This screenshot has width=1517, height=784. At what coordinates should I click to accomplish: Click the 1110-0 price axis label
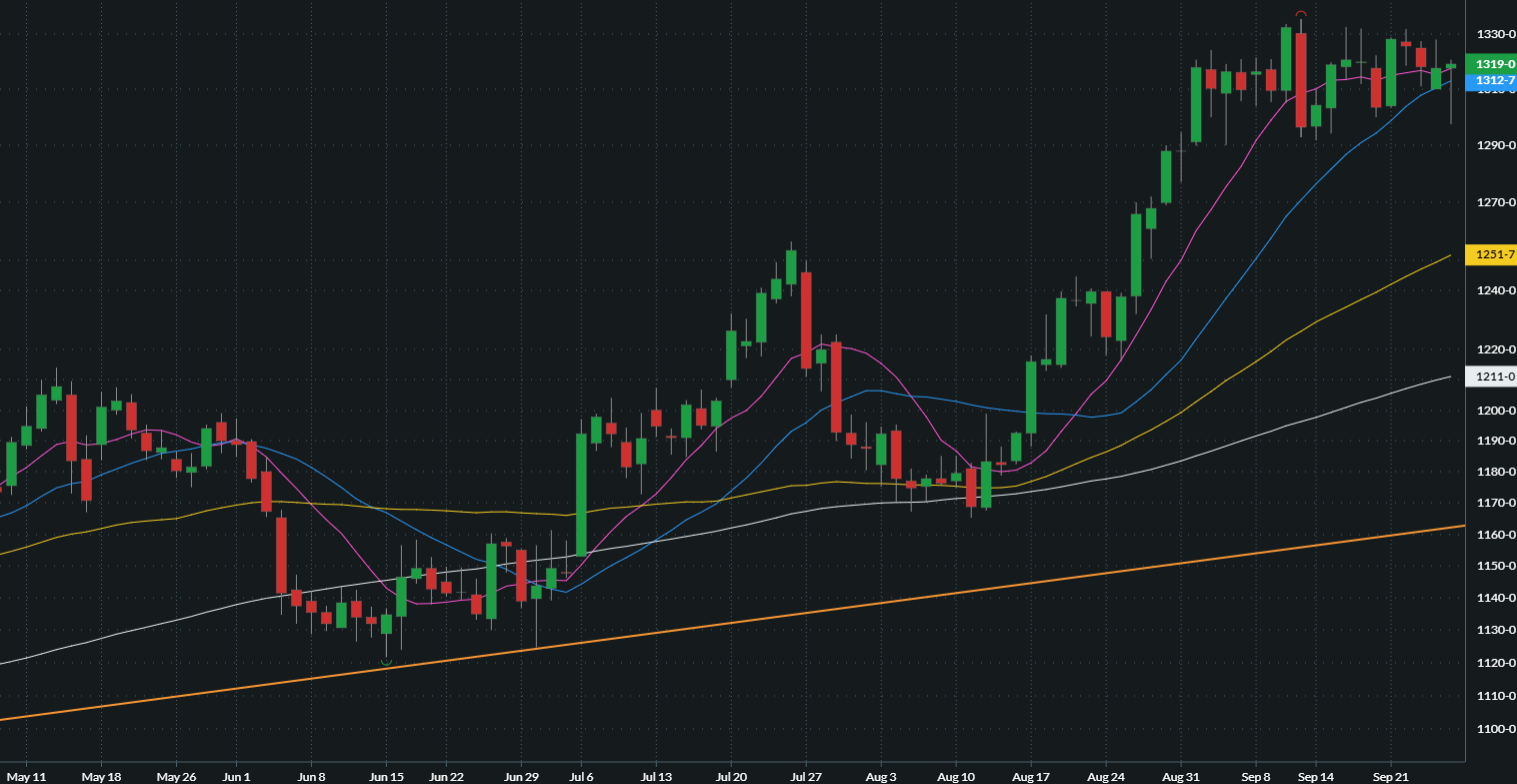[1496, 696]
